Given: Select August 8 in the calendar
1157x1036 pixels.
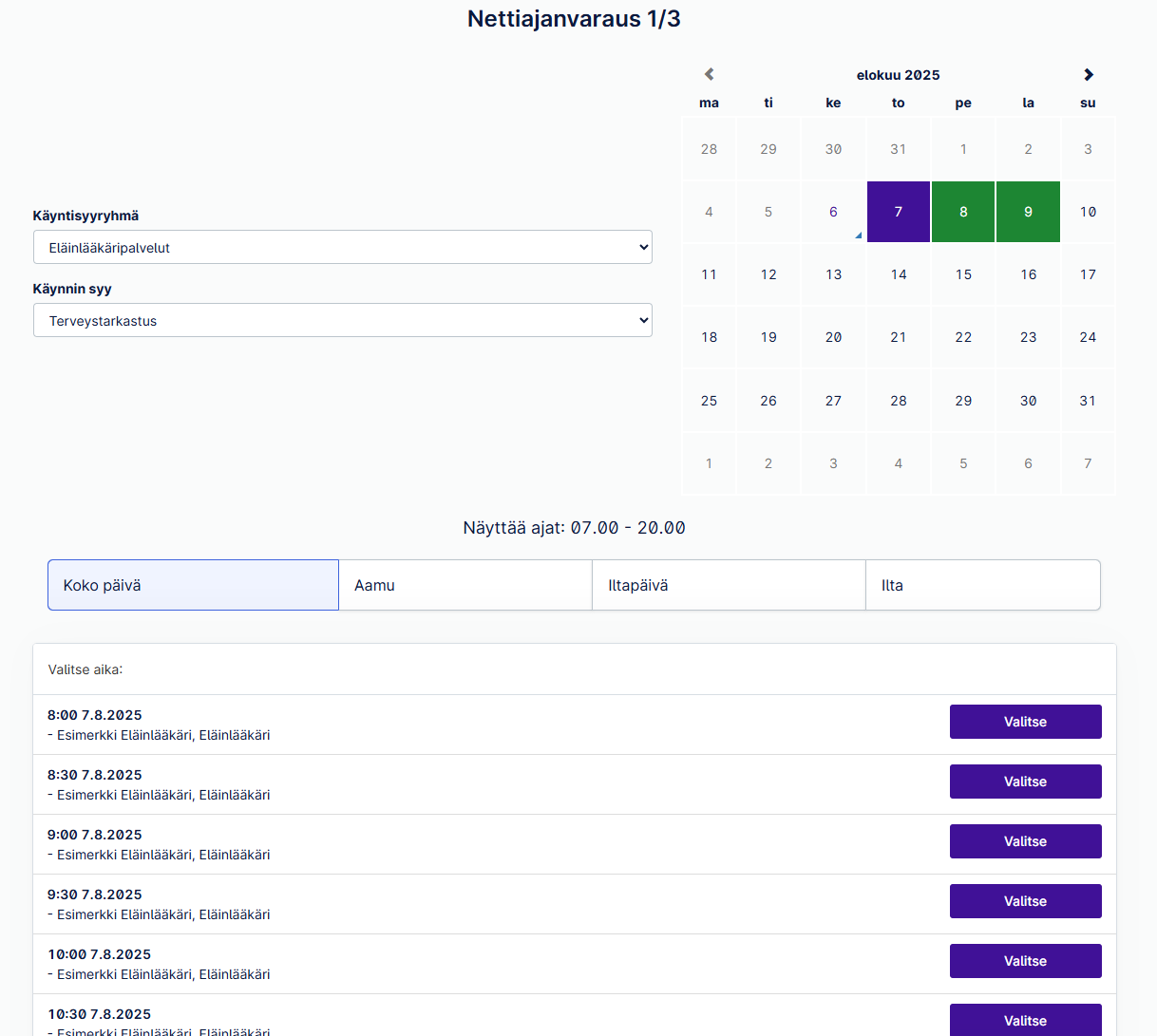Looking at the screenshot, I should [963, 212].
